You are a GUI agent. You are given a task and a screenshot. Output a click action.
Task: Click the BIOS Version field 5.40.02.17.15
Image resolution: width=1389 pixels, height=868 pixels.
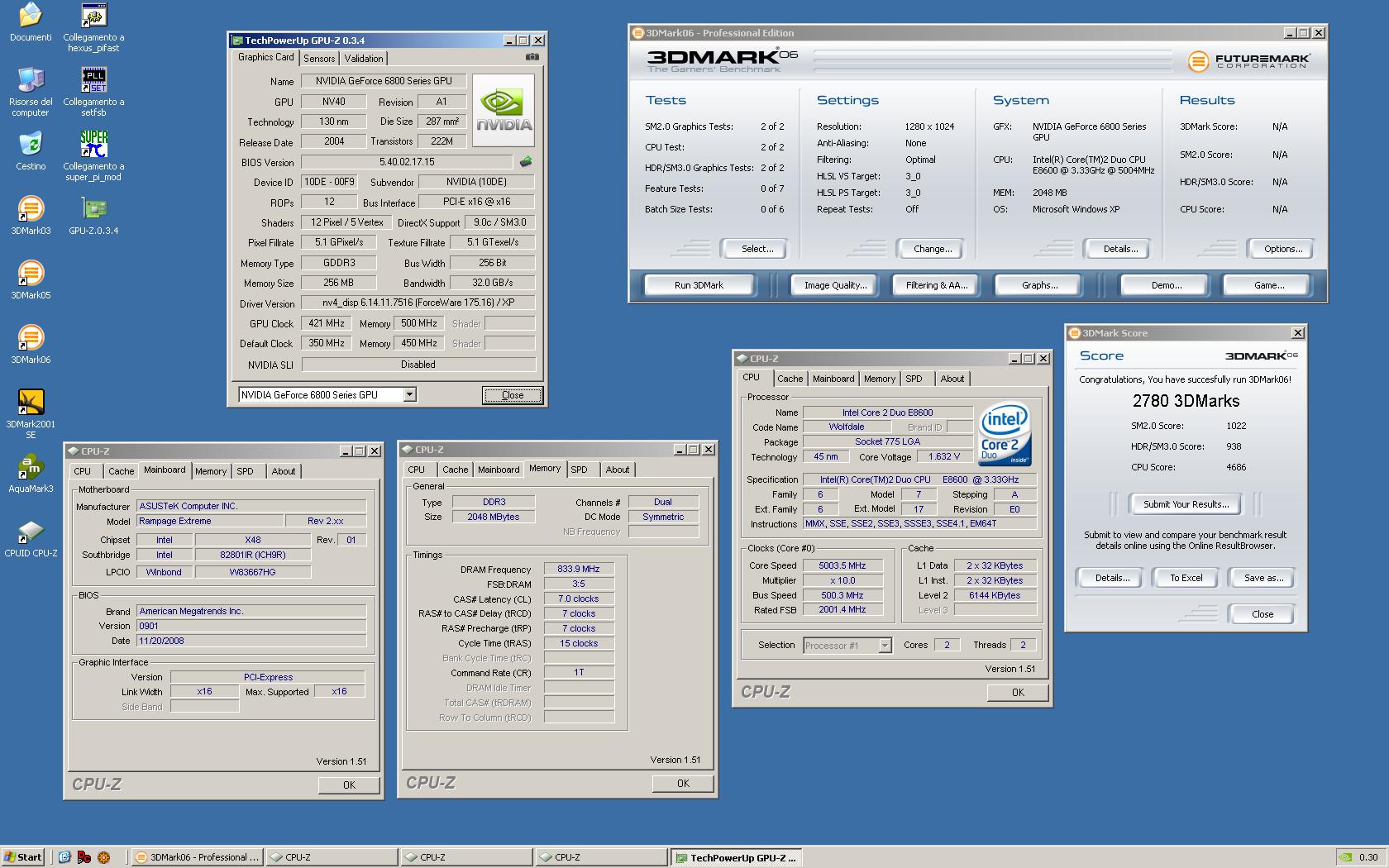(x=407, y=162)
